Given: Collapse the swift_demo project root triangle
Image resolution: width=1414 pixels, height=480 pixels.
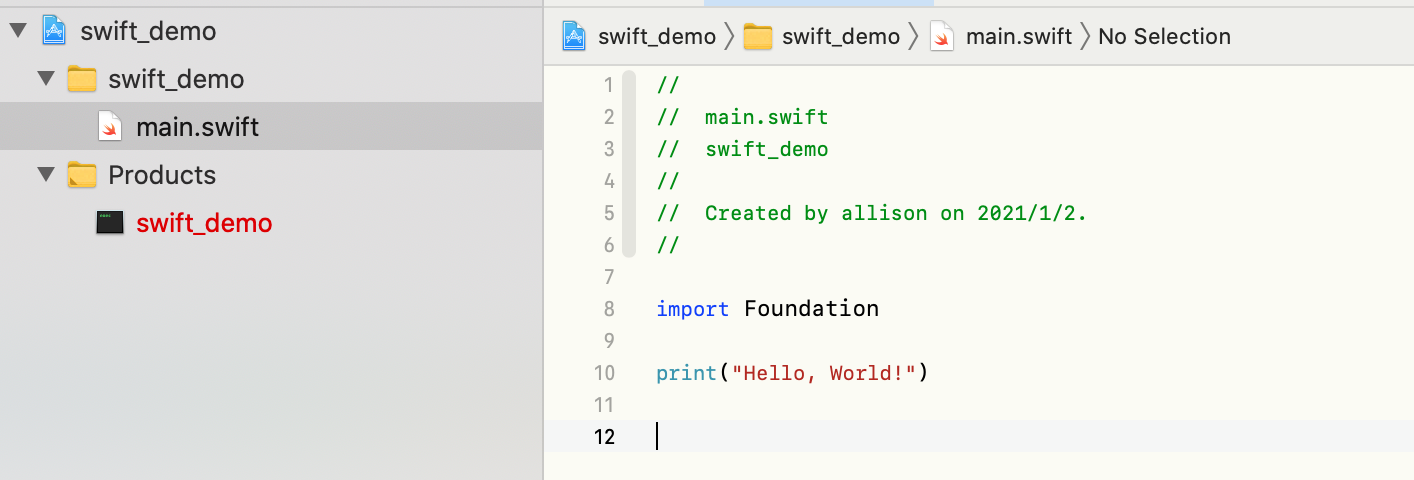Looking at the screenshot, I should point(17,31).
